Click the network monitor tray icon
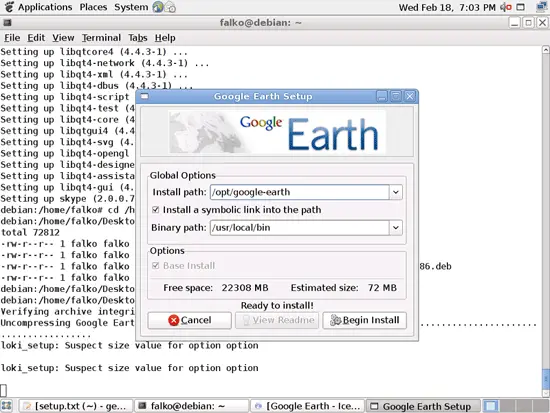The width and height of the screenshot is (550, 413). click(x=542, y=7)
